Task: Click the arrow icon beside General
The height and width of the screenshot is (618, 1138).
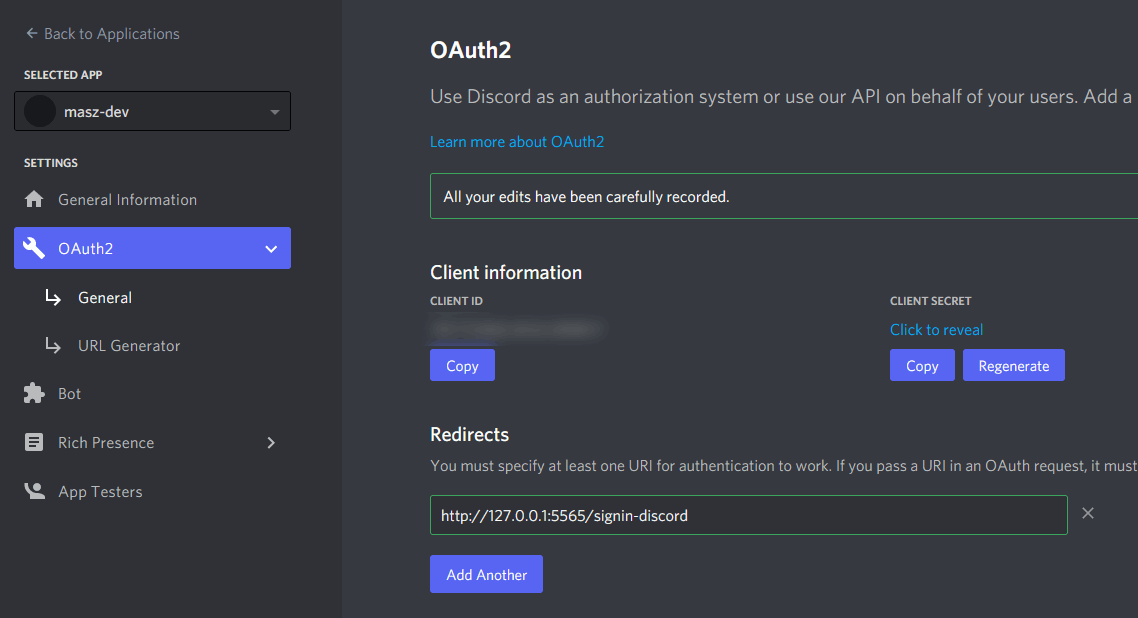Action: point(53,297)
